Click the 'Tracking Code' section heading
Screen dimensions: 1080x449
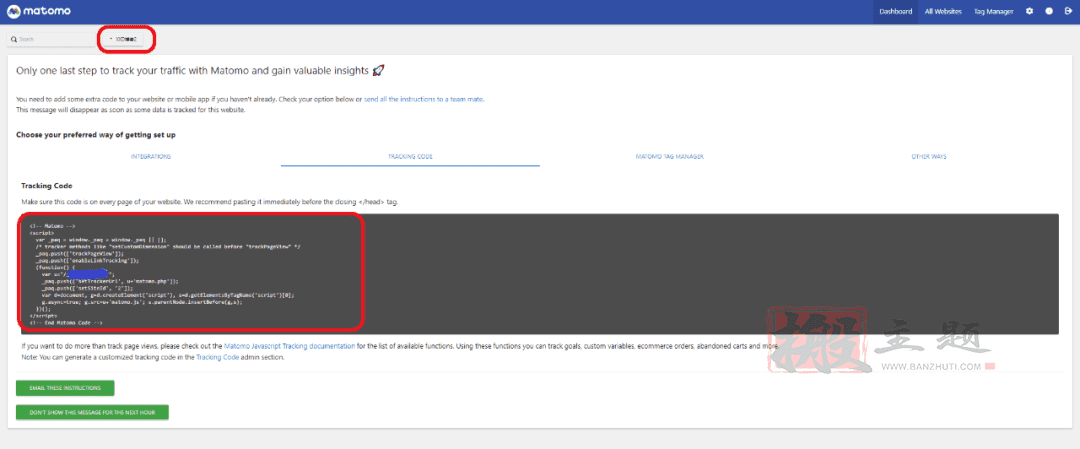tap(47, 186)
